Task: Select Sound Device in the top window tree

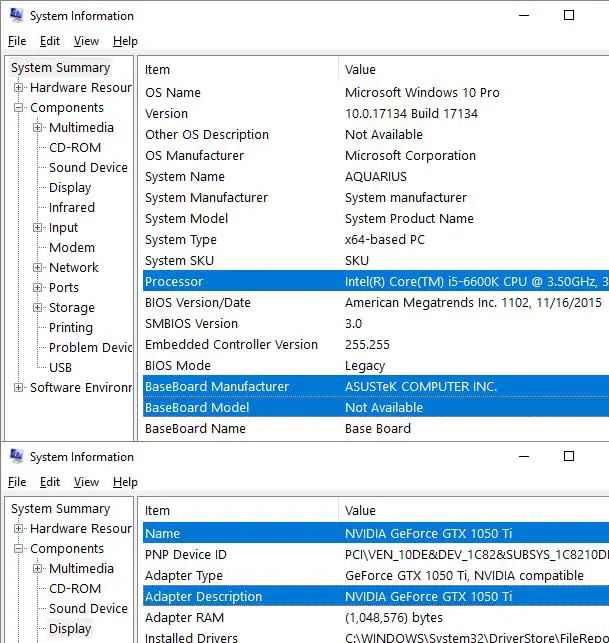Action: point(88,167)
